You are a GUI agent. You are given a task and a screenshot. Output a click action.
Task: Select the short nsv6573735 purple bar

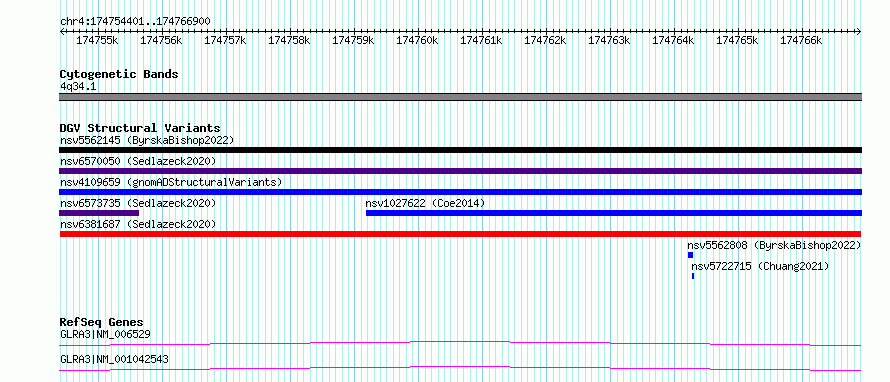(99, 213)
